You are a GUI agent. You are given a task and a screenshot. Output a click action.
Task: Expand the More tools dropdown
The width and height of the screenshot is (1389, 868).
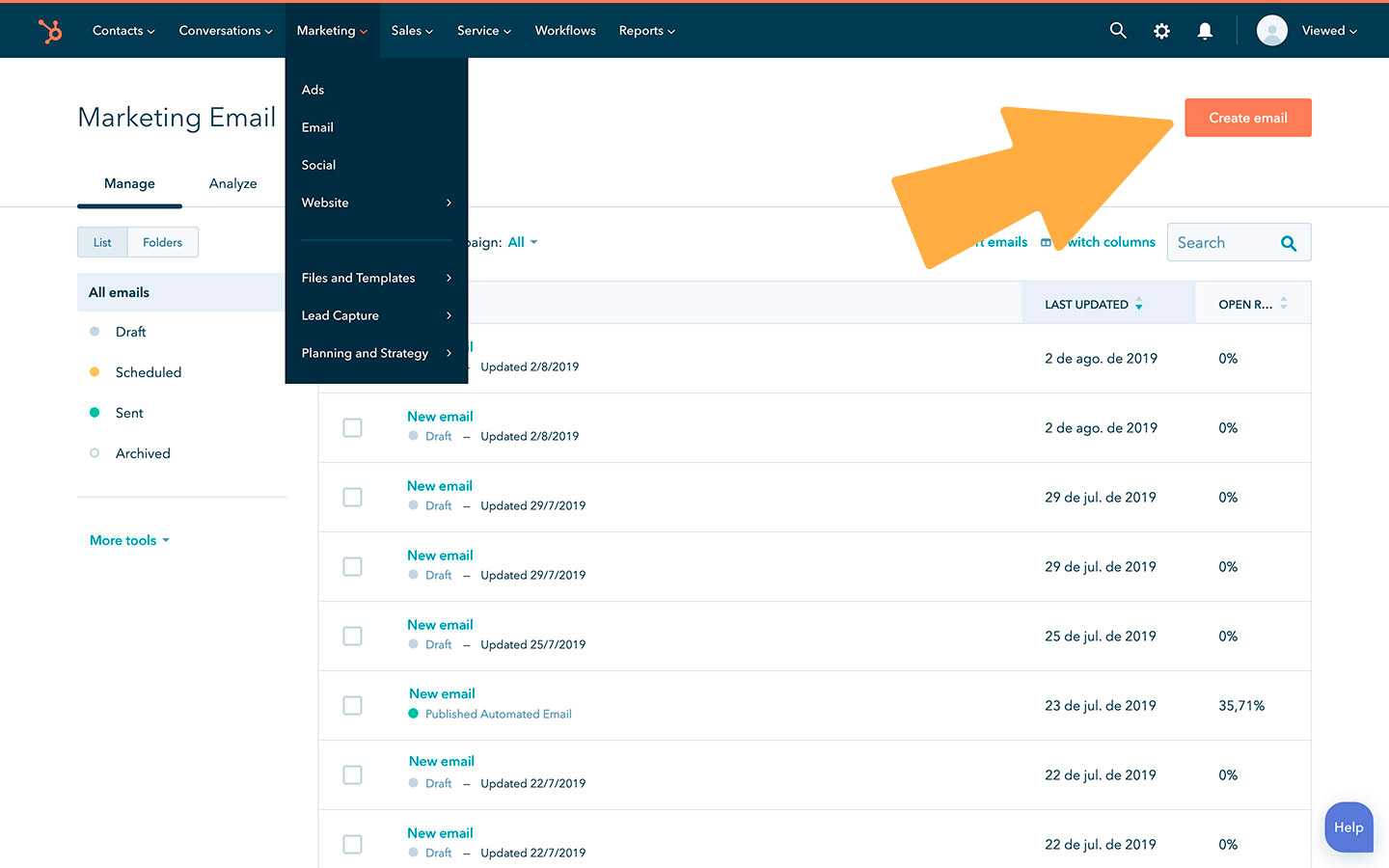pos(129,540)
